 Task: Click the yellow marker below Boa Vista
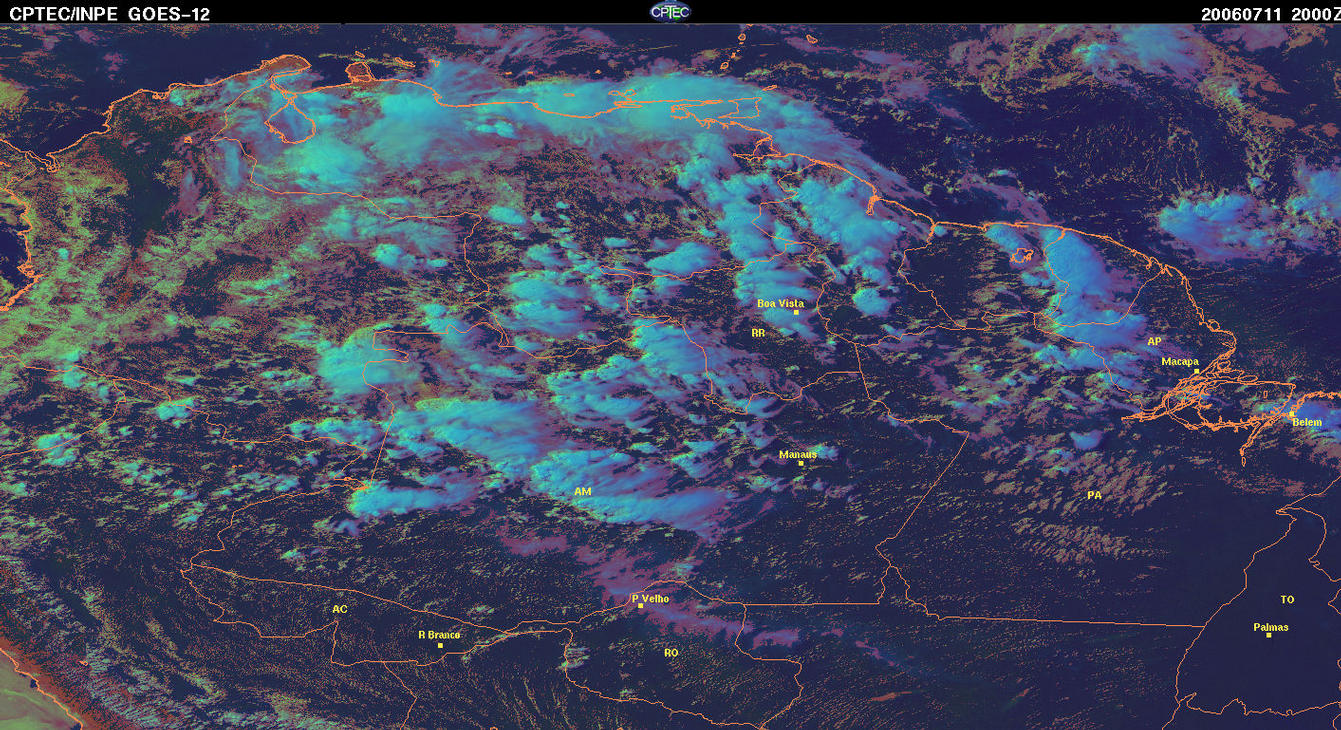[796, 312]
